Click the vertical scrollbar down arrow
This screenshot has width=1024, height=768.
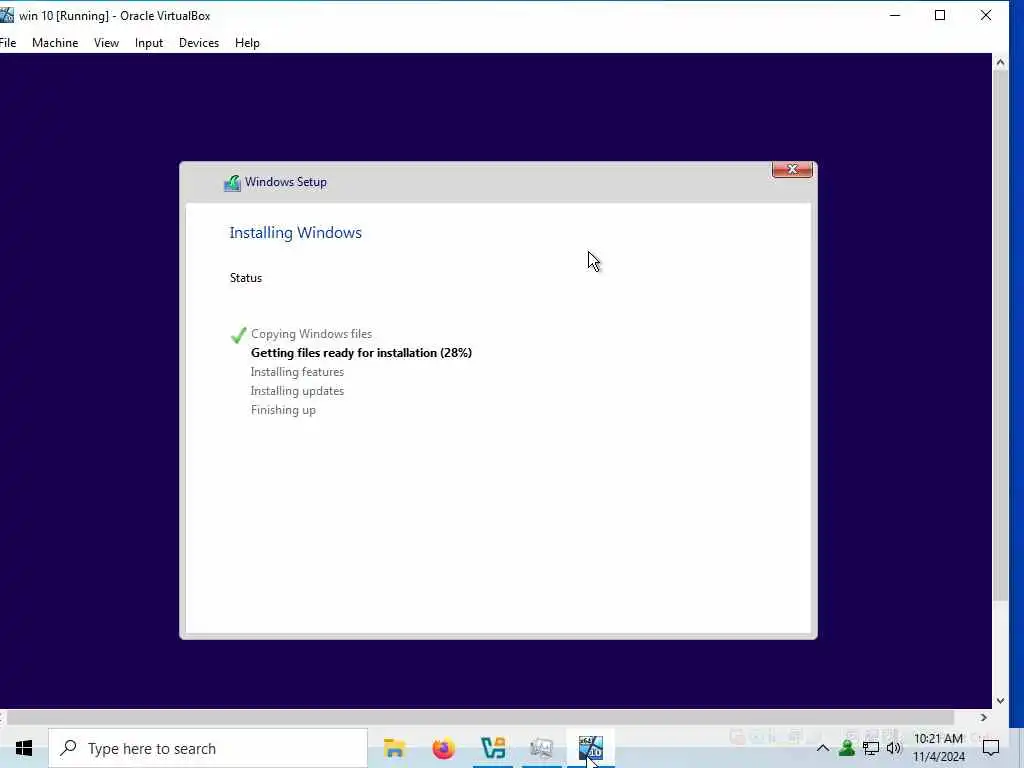1000,701
